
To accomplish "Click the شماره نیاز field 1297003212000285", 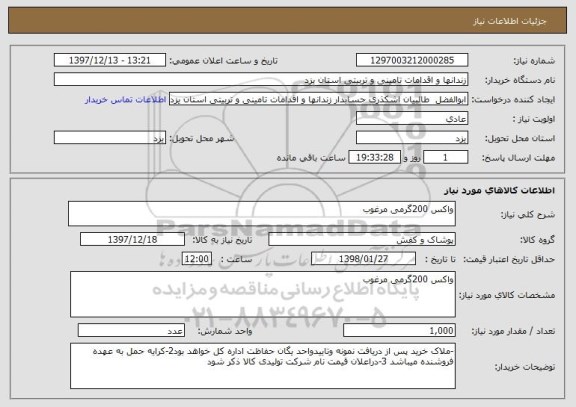I will coord(412,60).
